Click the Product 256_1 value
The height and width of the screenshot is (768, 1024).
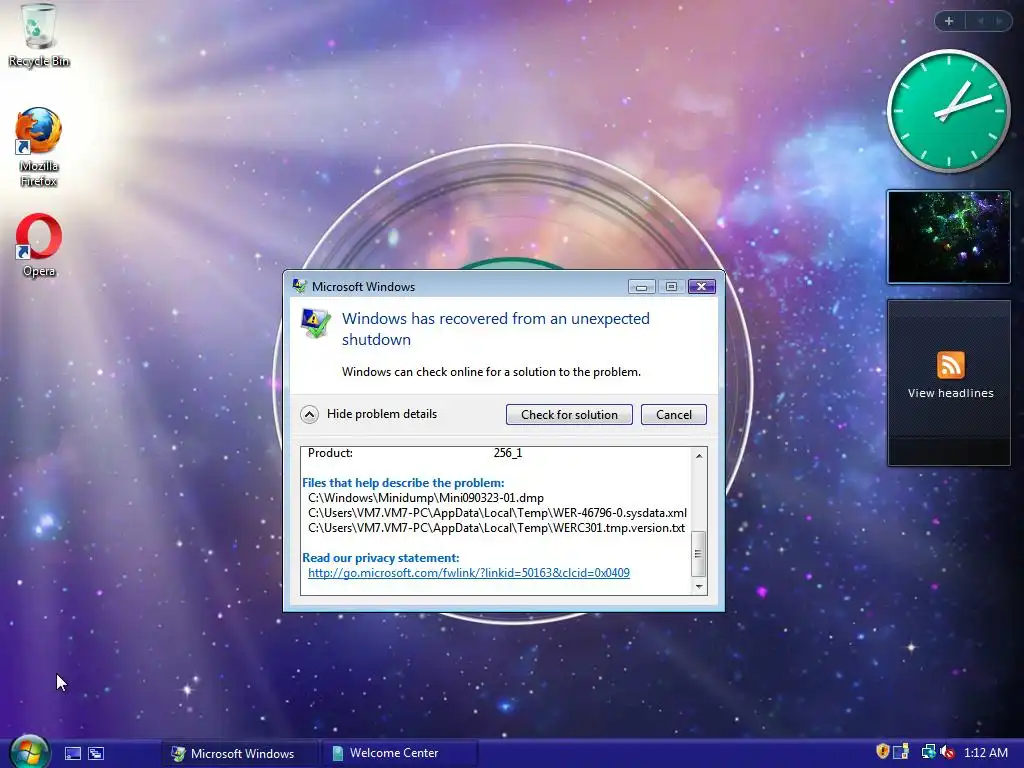tap(507, 453)
